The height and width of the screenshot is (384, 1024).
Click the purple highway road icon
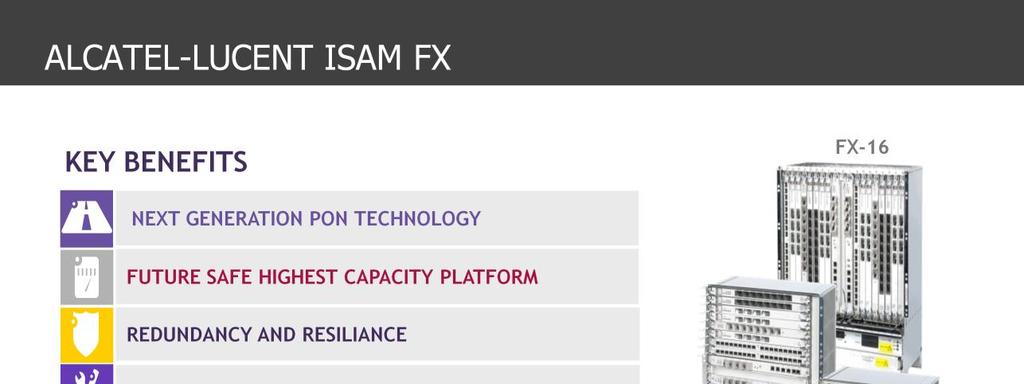[86, 219]
